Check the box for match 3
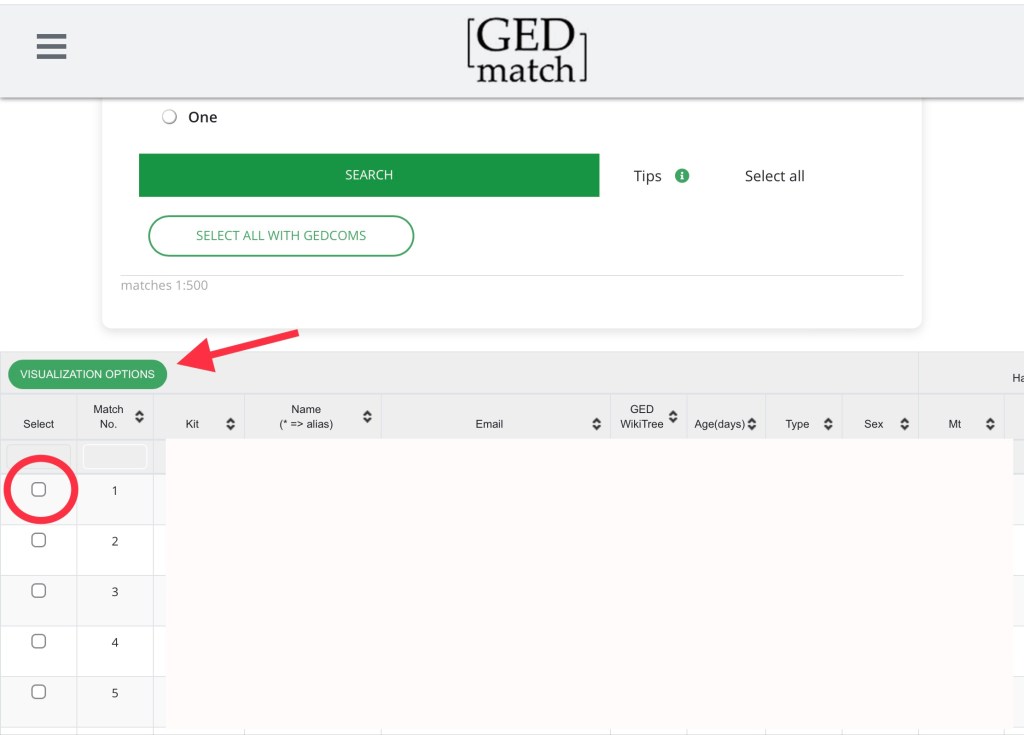 [39, 591]
